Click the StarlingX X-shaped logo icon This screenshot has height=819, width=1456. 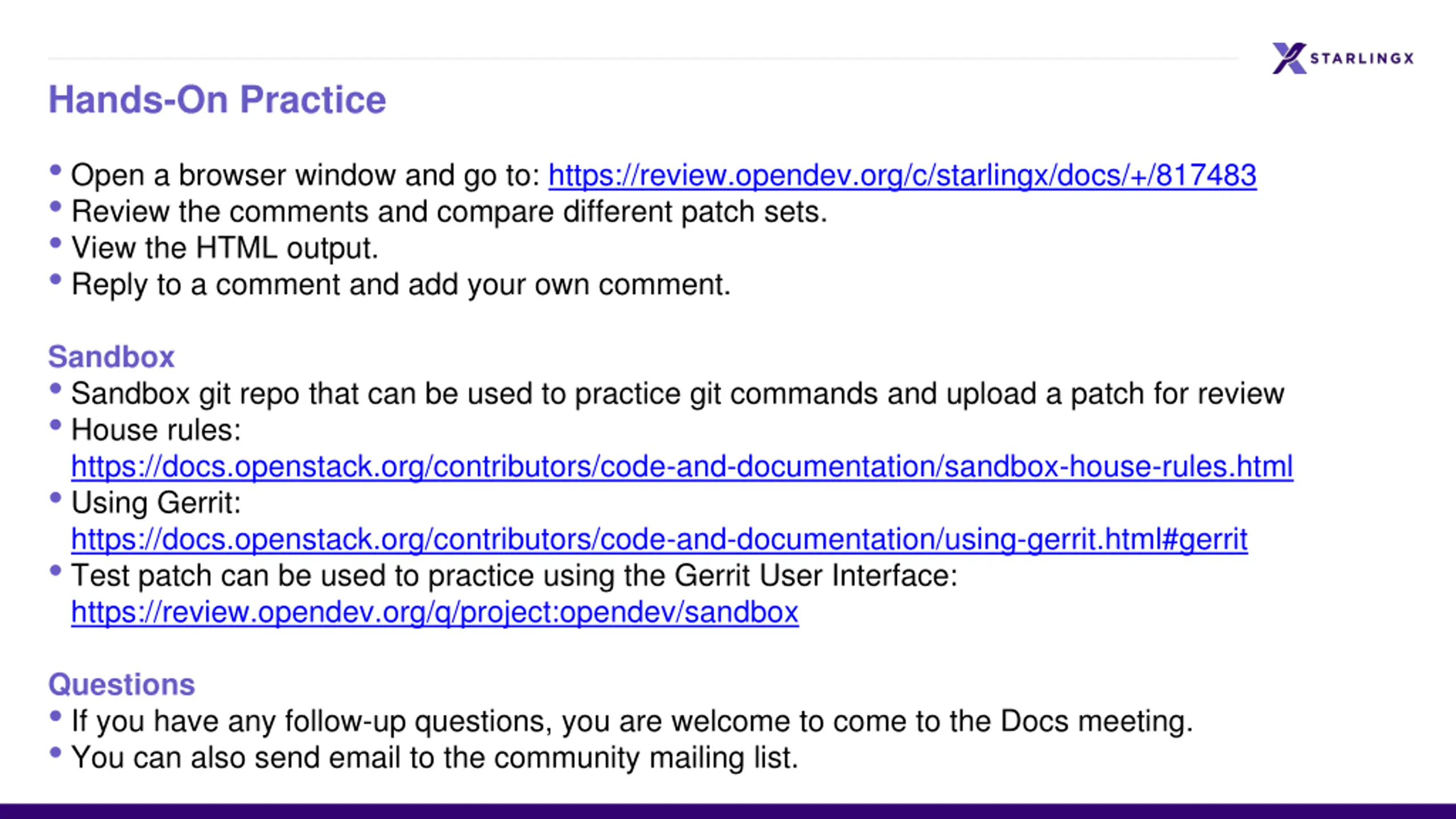pyautogui.click(x=1289, y=58)
